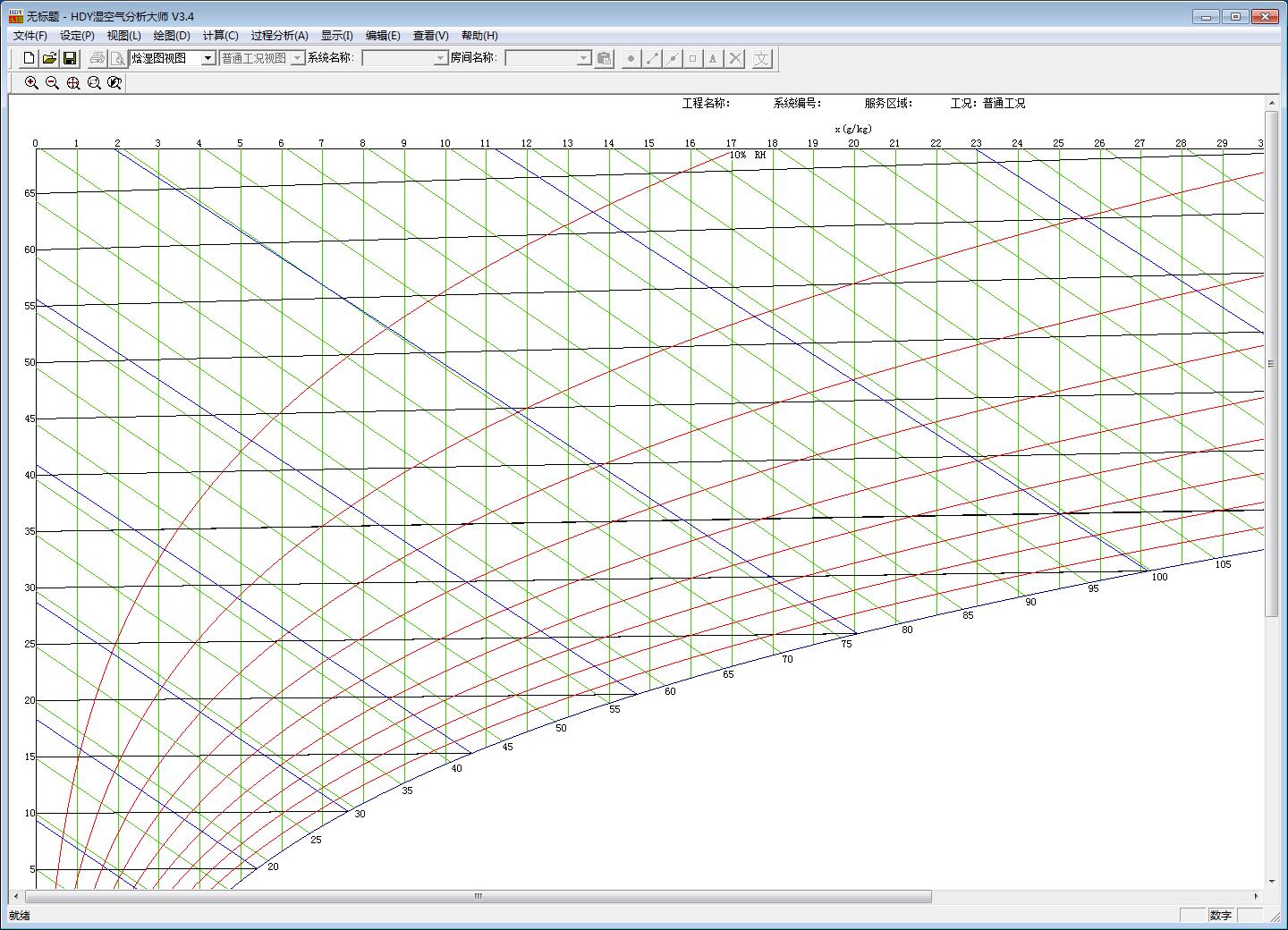1288x930 pixels.
Task: Open the 帮助(H) menu
Action: (x=479, y=36)
